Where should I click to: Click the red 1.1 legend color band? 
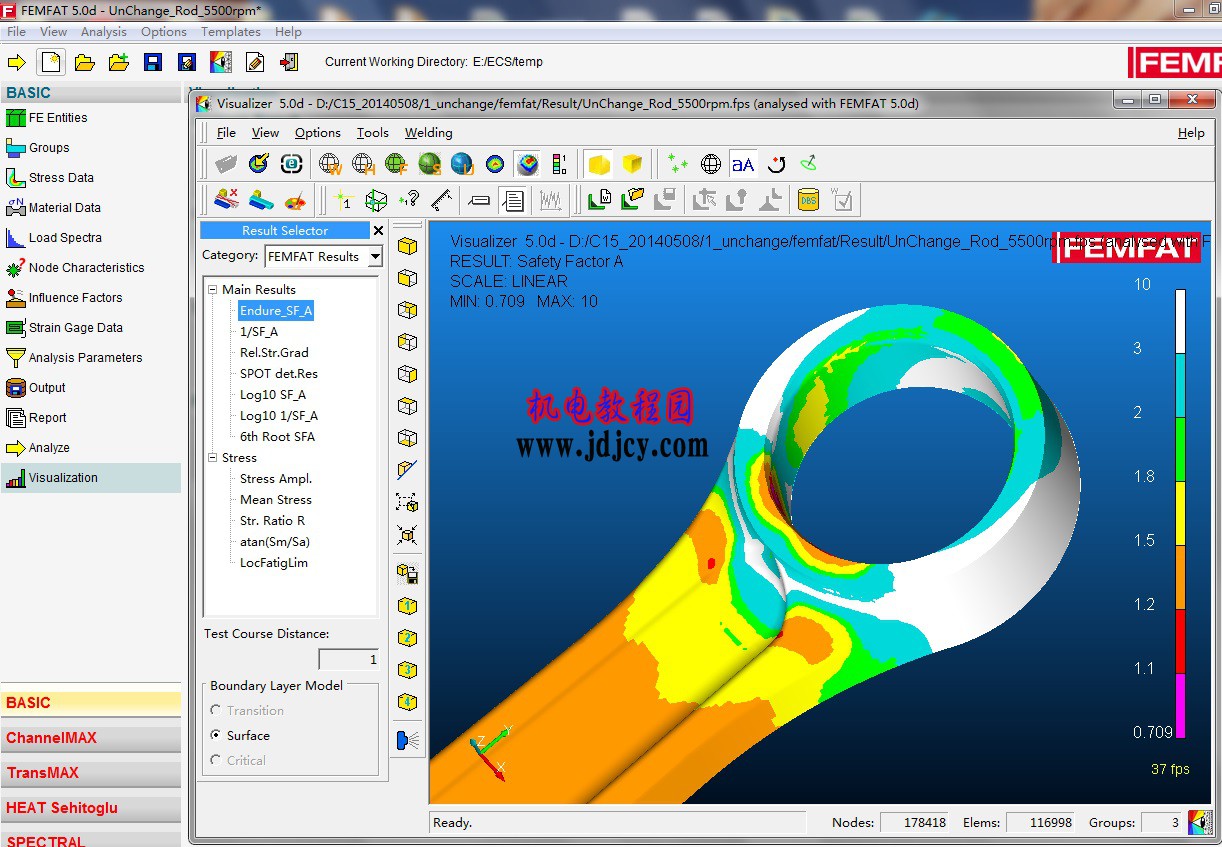[1180, 641]
